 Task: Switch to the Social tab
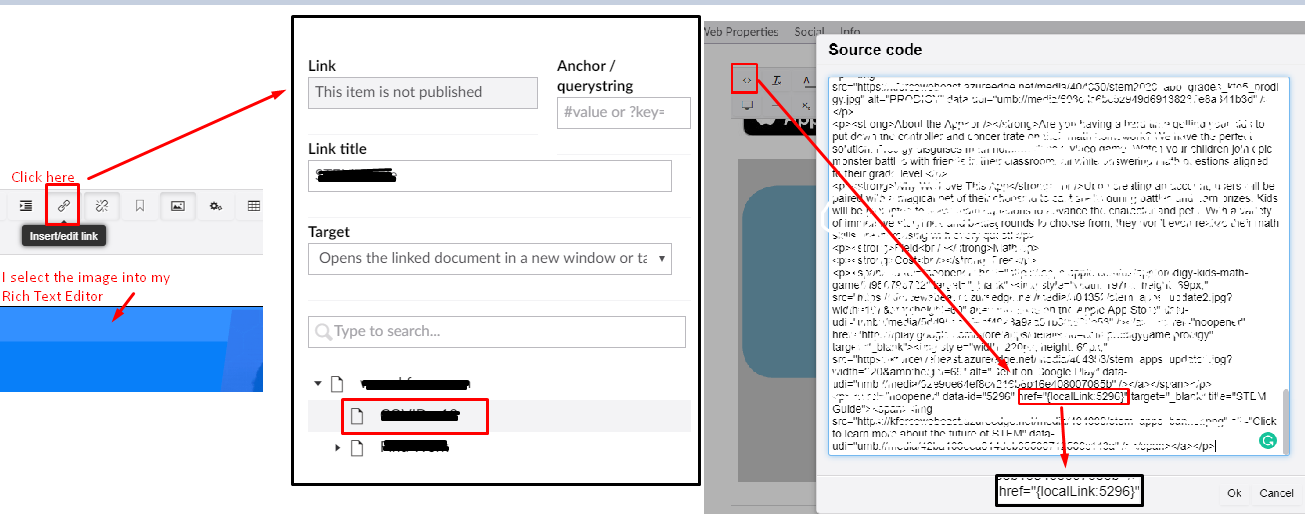(x=808, y=32)
